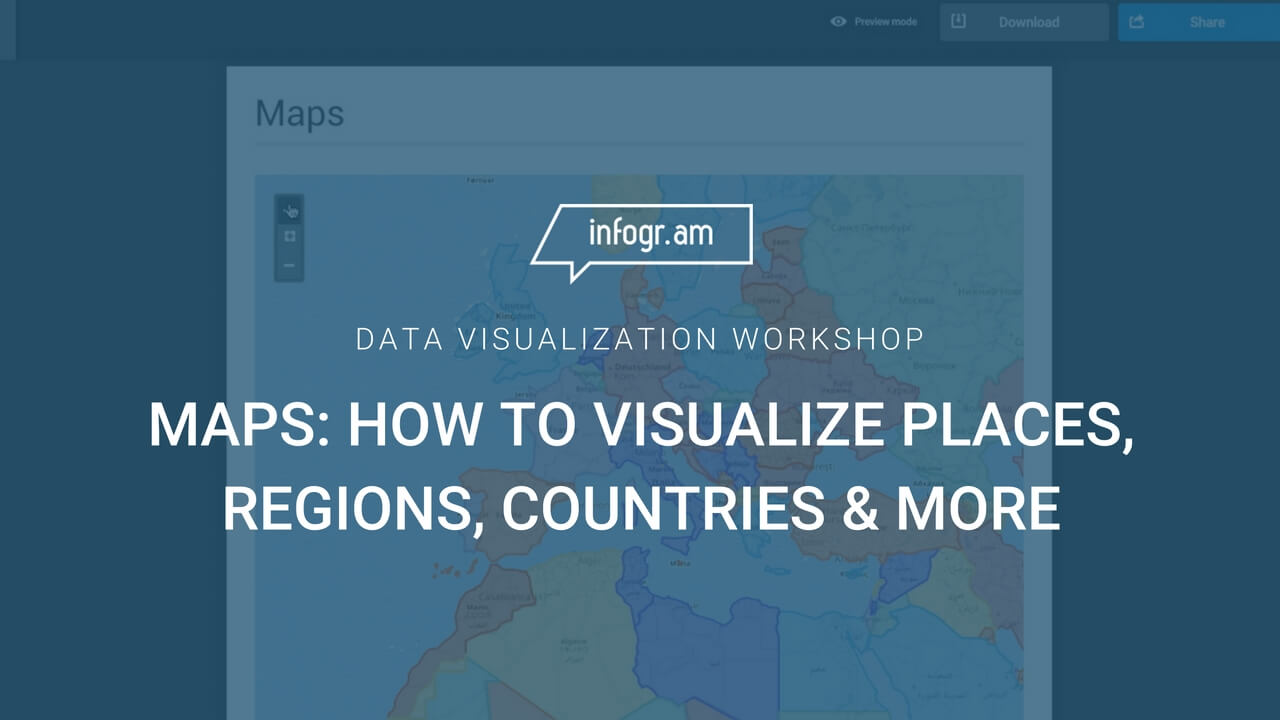Click the Maps project heading
The height and width of the screenshot is (720, 1280).
301,113
